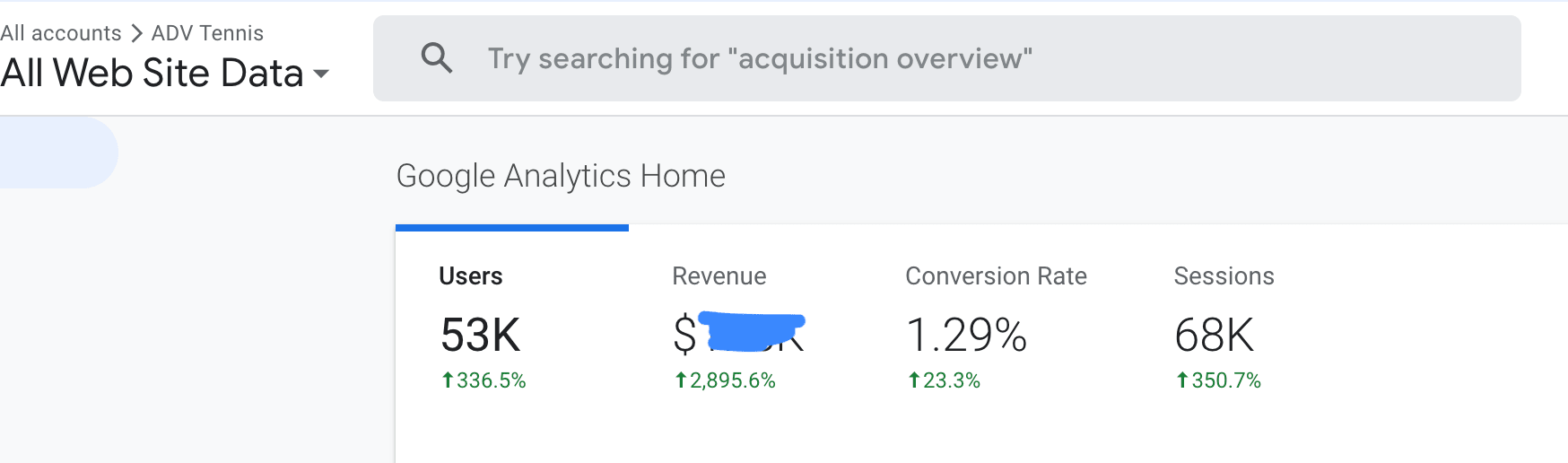Focus the acquisition overview search field
Image resolution: width=1568 pixels, height=463 pixels.
pos(946,58)
